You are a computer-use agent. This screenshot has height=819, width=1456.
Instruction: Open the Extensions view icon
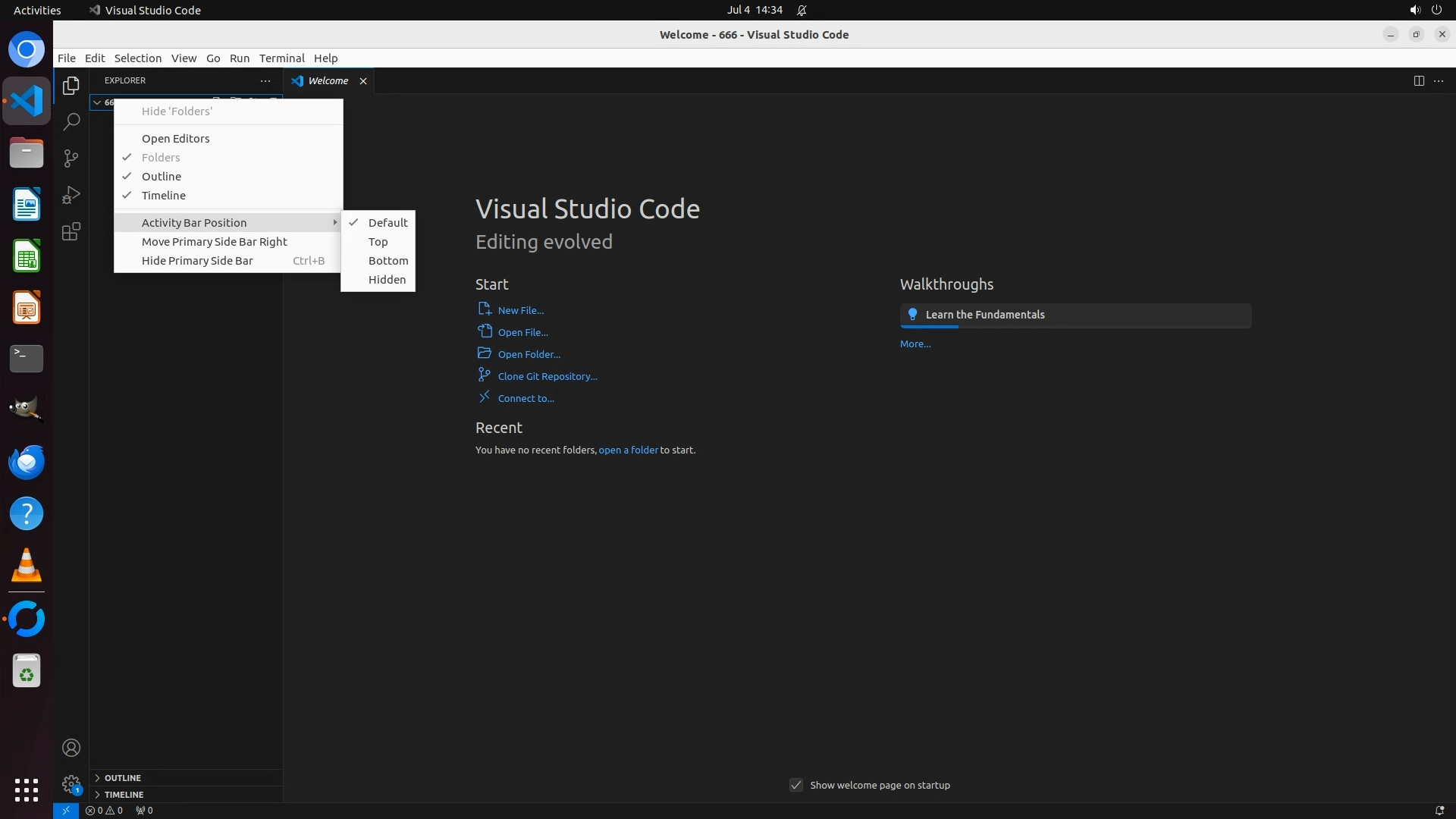[71, 231]
